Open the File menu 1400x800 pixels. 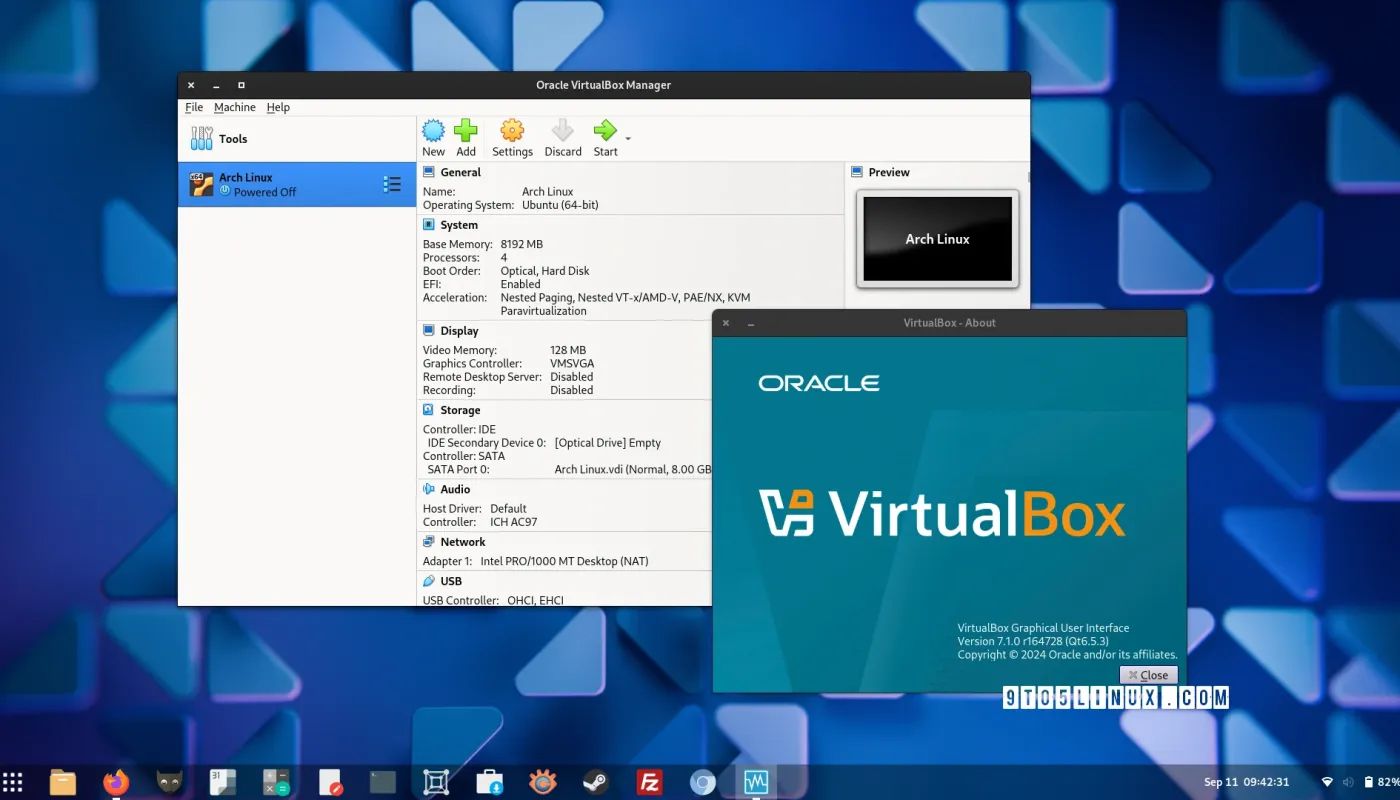coord(194,107)
